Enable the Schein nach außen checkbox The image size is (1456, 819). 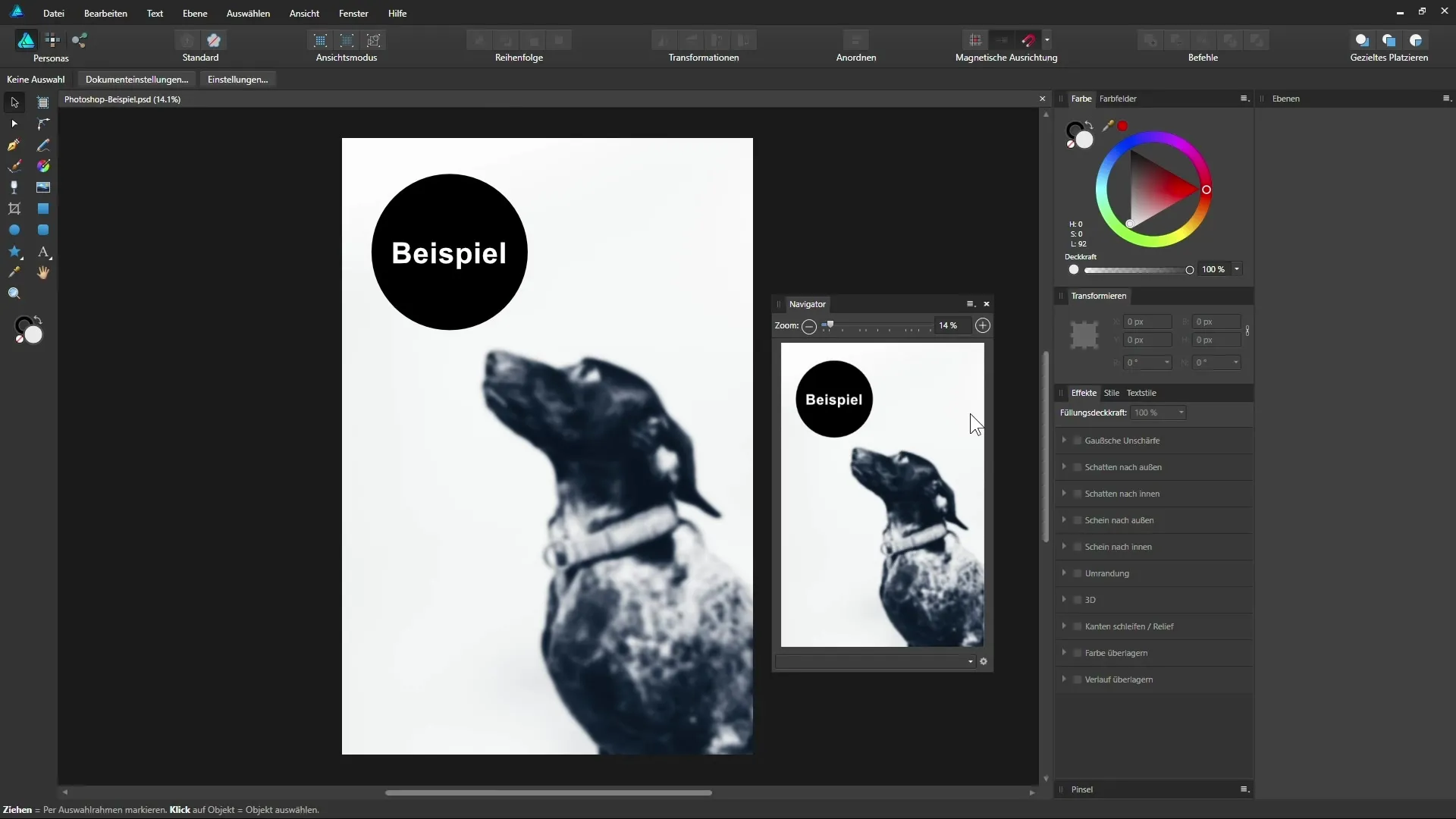coord(1077,520)
